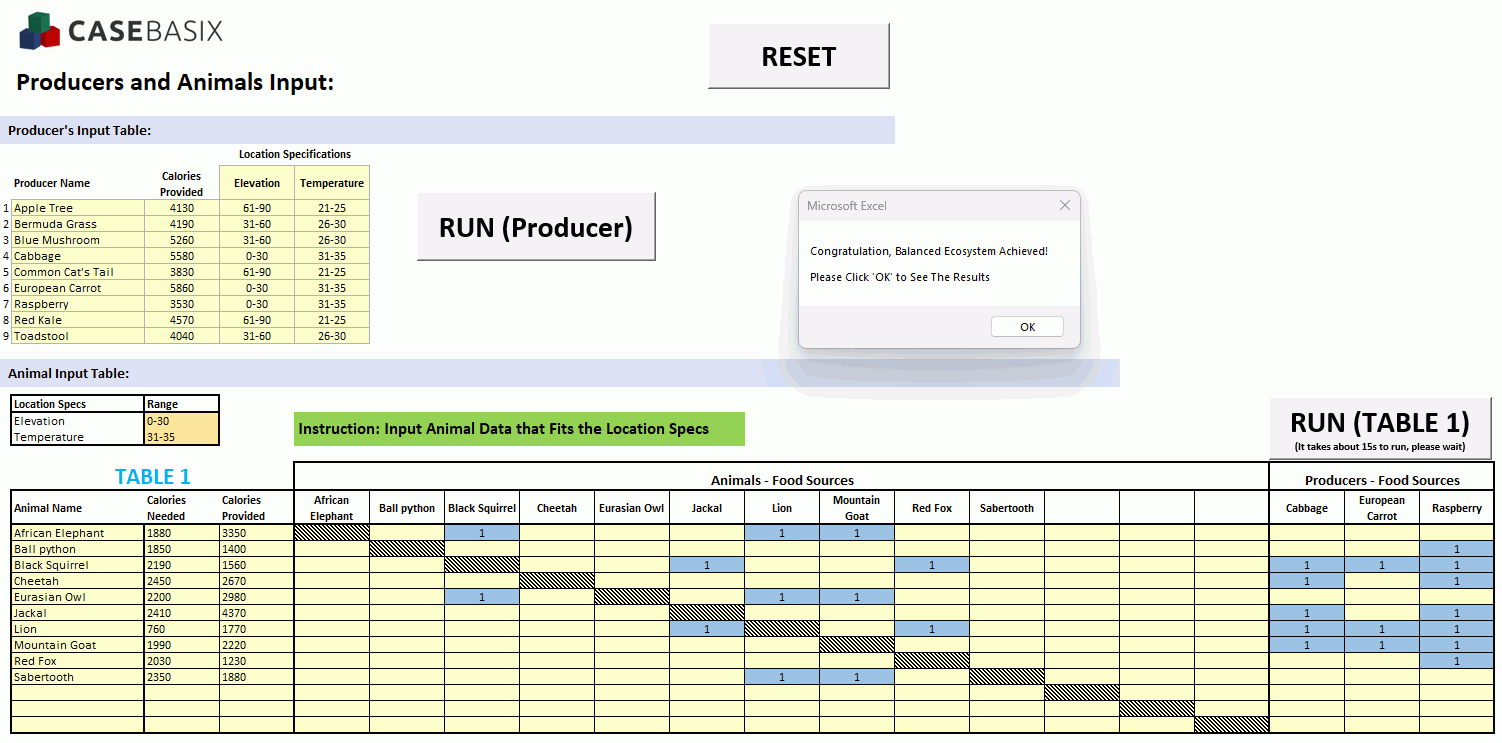Select the green instruction banner
The image size is (1502, 743).
[x=520, y=429]
